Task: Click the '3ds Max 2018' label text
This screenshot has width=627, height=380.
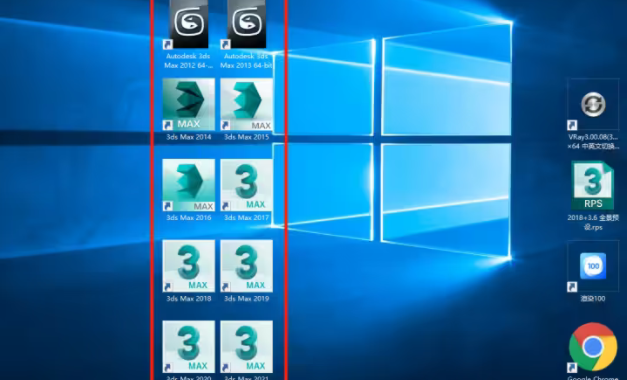Action: pyautogui.click(x=189, y=298)
